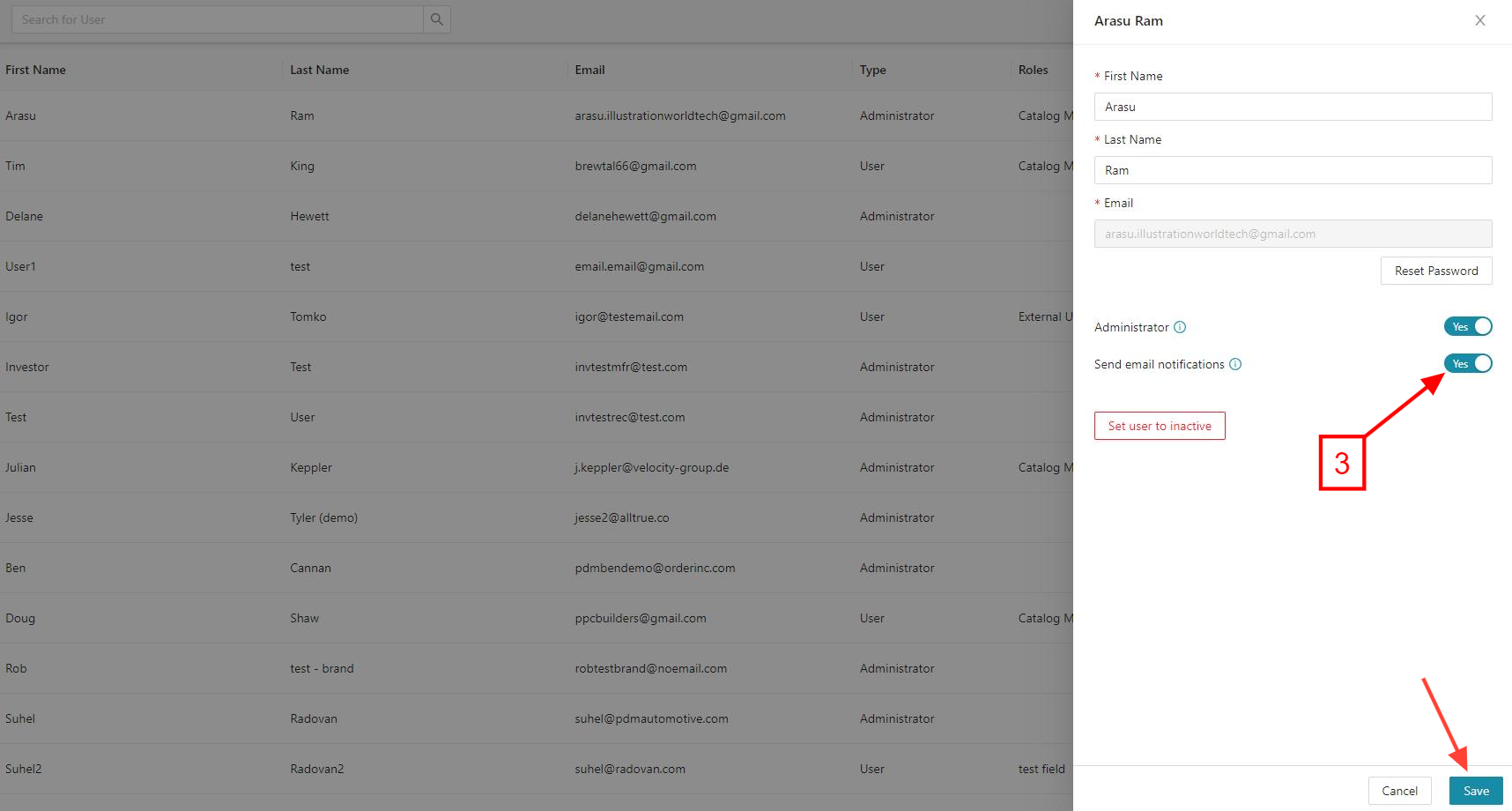Click last name Cannan
1512x811 pixels.
(310, 568)
